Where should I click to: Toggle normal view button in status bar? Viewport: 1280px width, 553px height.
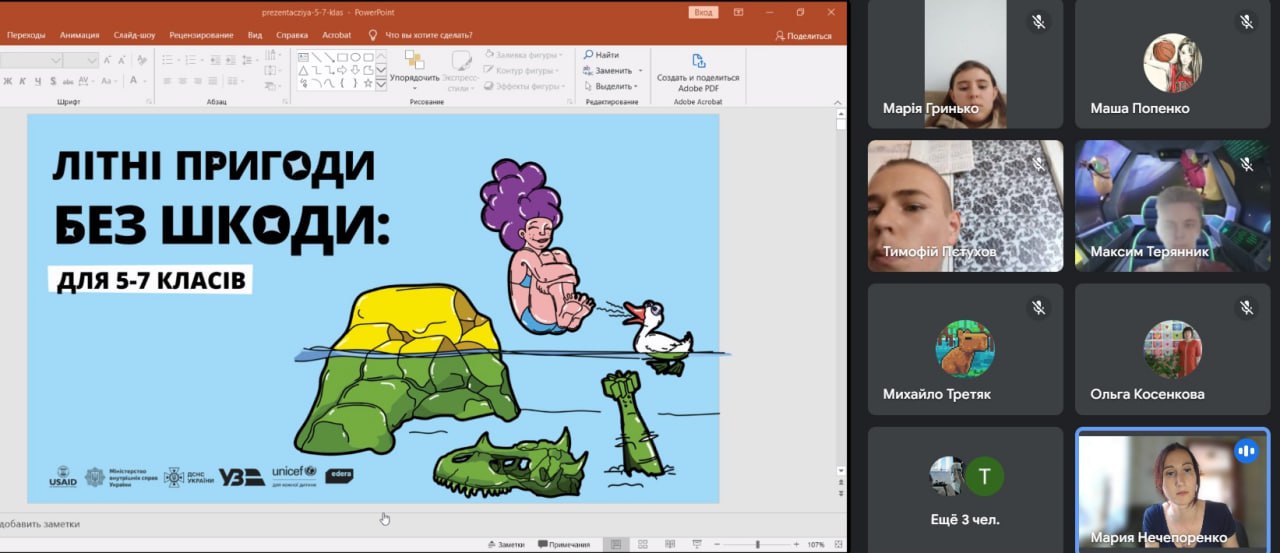616,544
